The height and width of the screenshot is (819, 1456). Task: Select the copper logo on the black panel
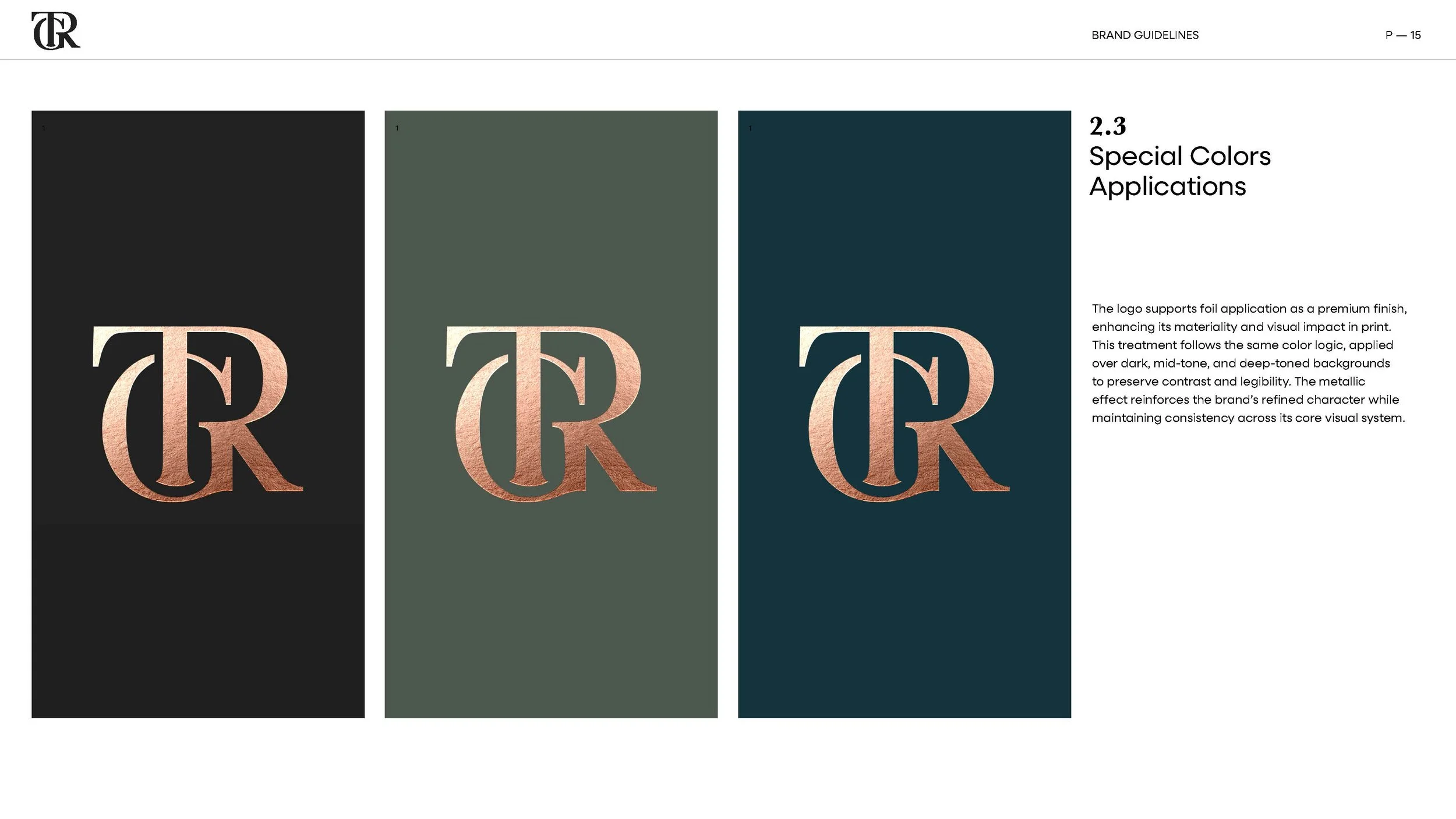click(197, 414)
